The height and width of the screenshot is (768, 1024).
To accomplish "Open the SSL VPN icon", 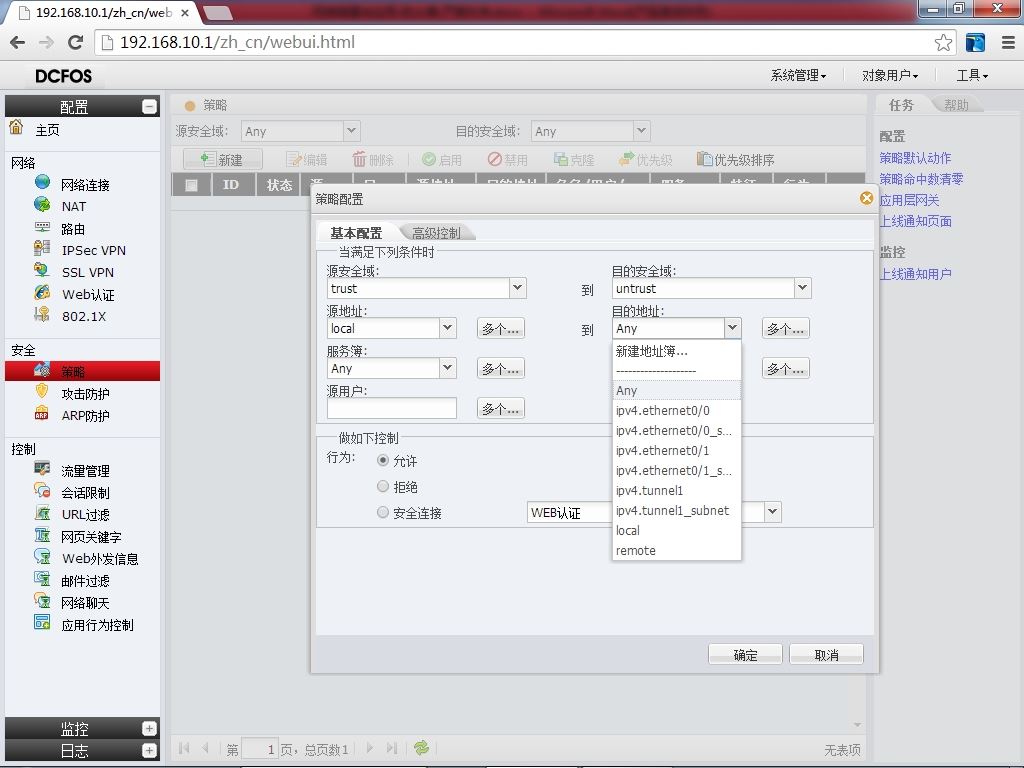I will pyautogui.click(x=42, y=270).
